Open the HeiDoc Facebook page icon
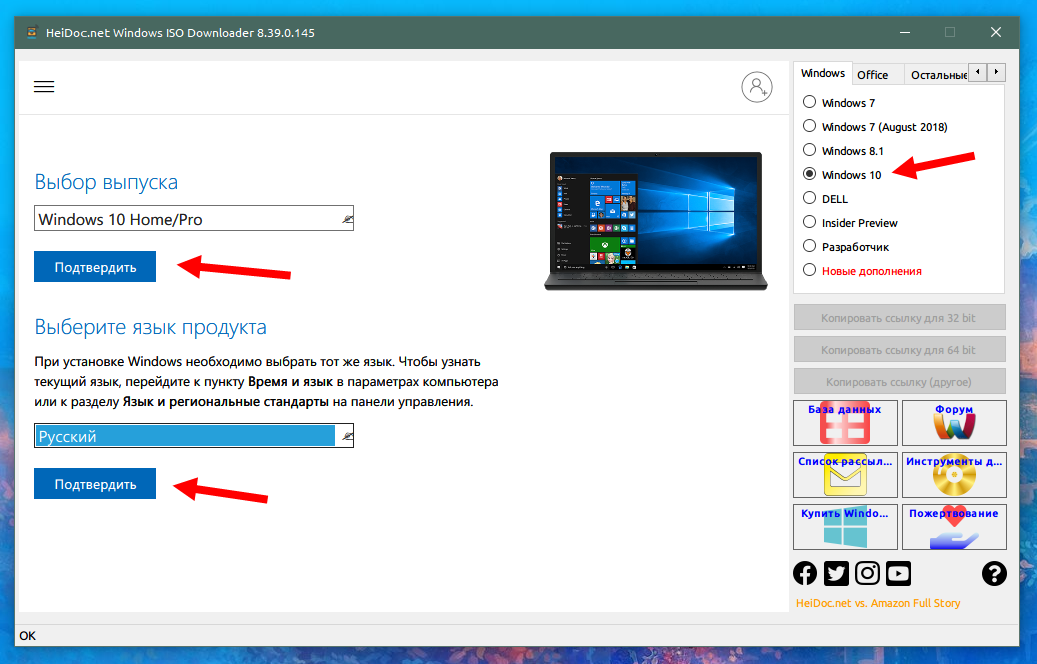The image size is (1037, 664). (805, 573)
